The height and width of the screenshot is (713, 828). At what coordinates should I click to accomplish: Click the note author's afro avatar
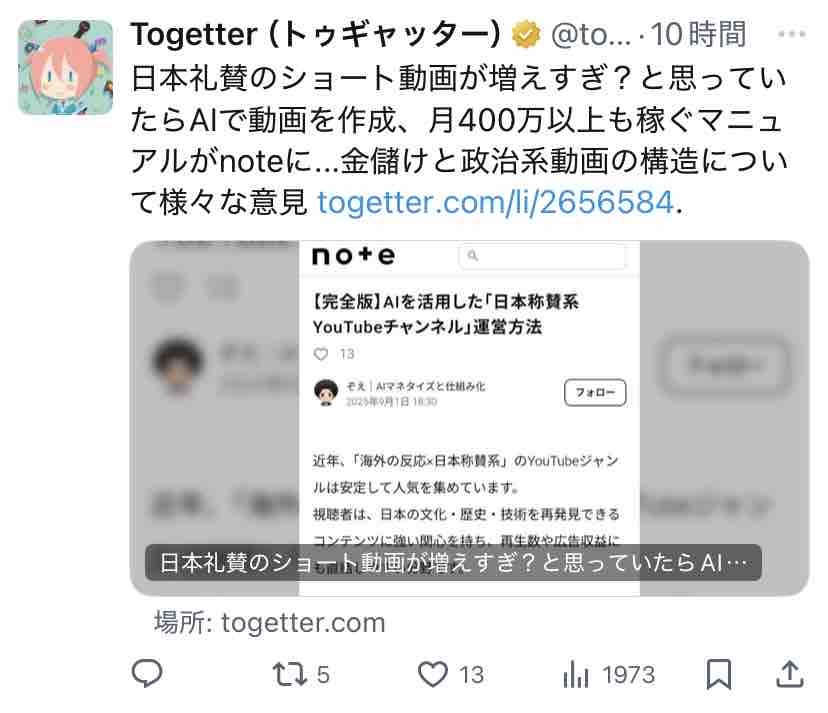click(x=326, y=392)
